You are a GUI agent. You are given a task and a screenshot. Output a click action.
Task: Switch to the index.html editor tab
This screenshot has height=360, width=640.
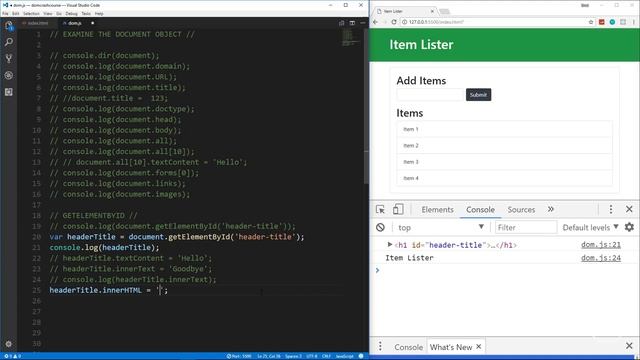[38, 23]
